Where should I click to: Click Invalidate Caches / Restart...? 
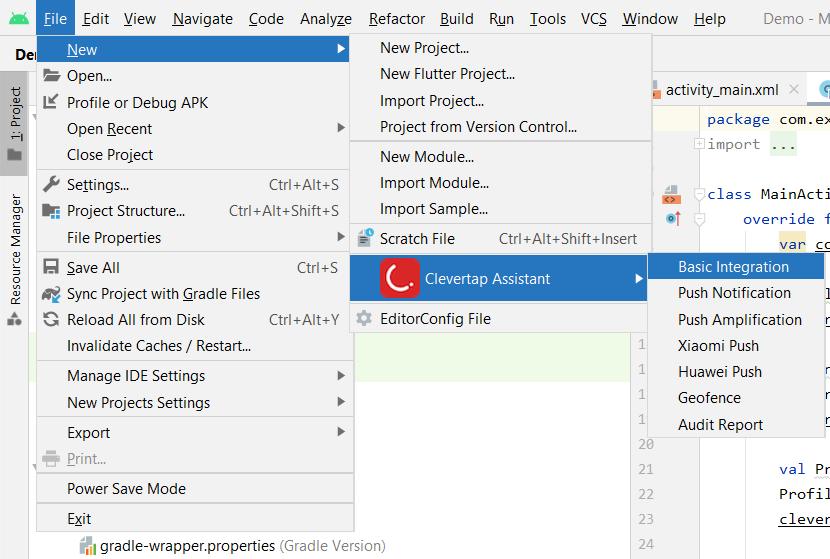[193, 346]
